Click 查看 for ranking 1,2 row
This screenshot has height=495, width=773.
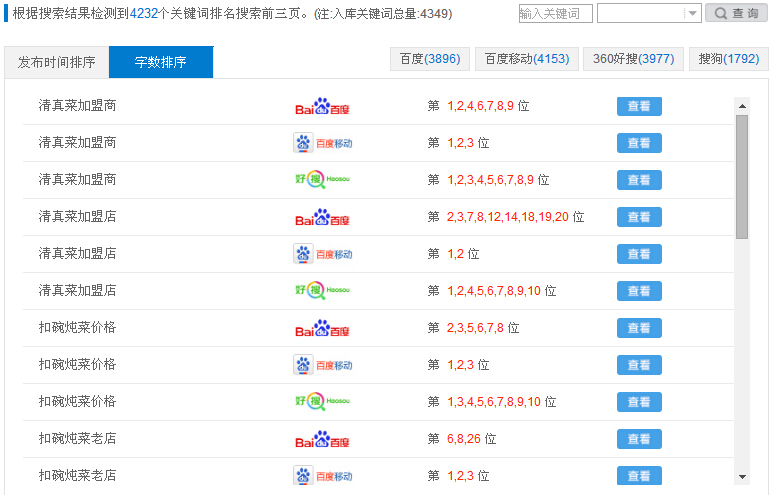[x=639, y=254]
